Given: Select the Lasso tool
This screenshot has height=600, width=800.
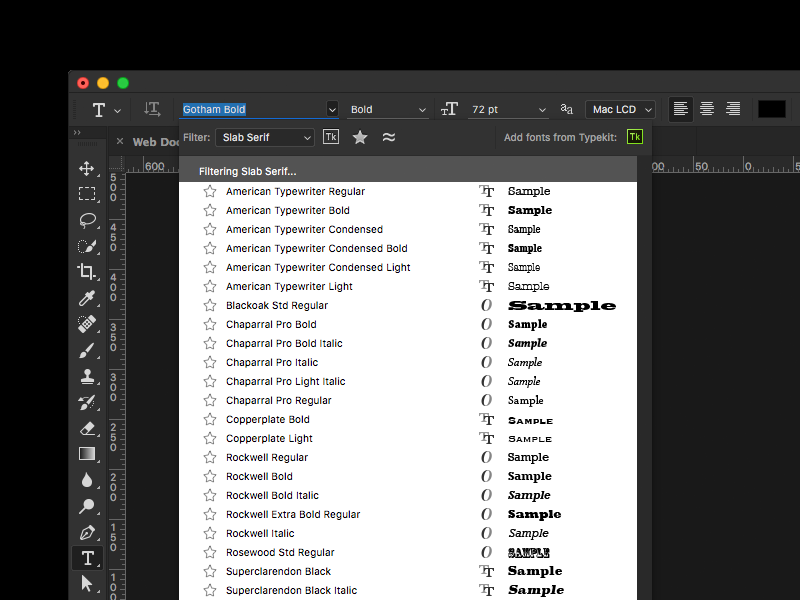Looking at the screenshot, I should pos(87,220).
